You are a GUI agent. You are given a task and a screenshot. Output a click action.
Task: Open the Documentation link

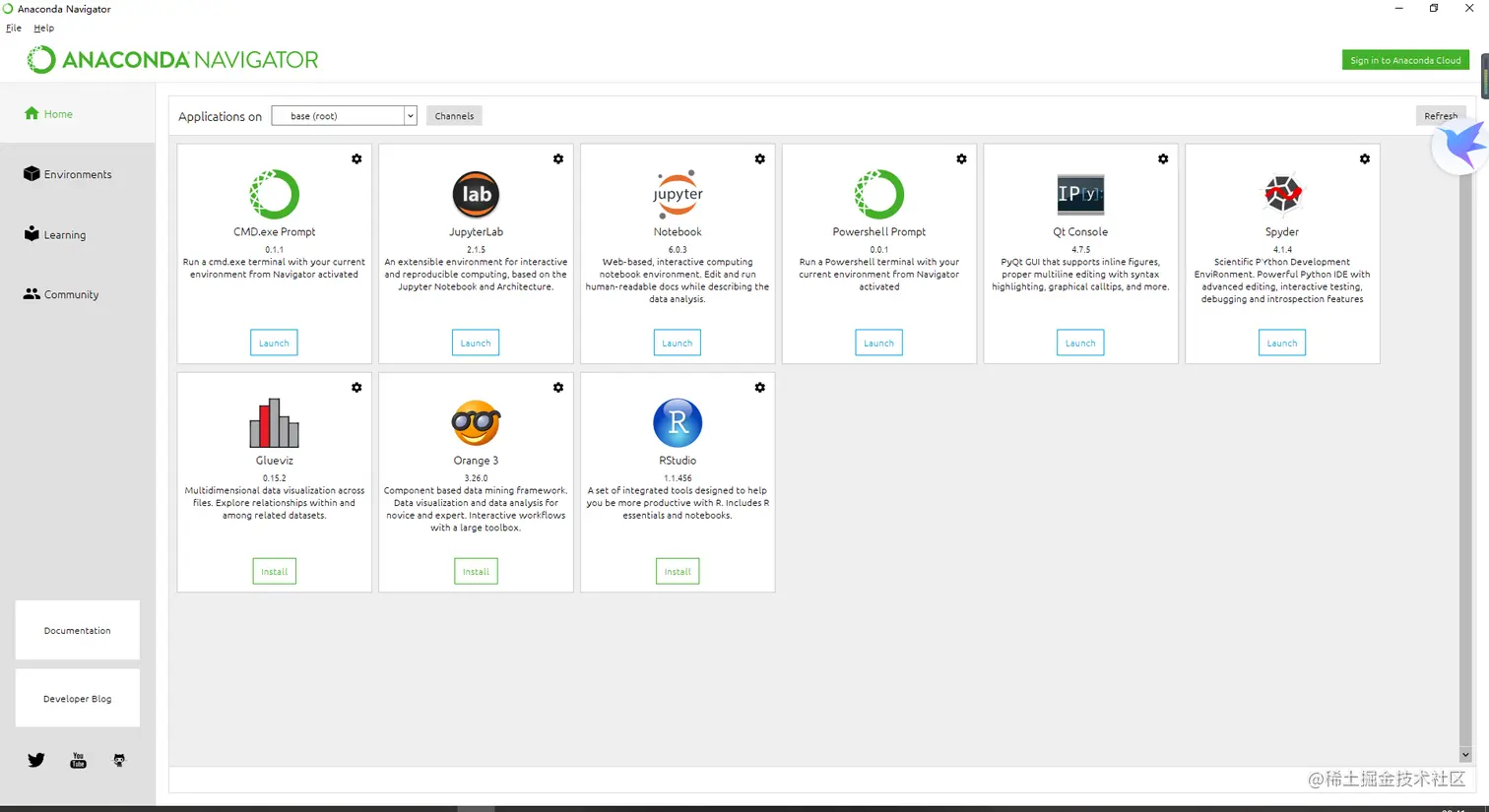point(78,630)
